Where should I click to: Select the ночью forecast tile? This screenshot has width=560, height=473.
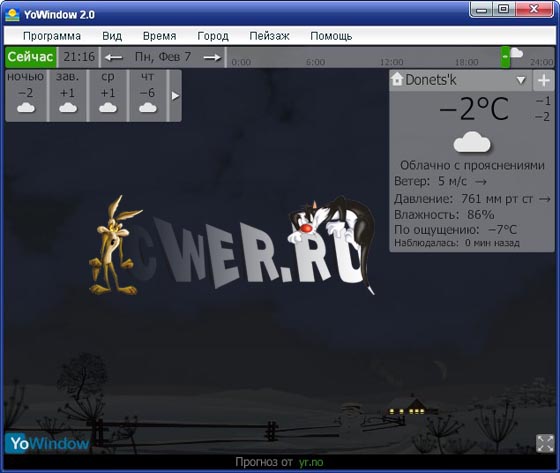point(26,95)
